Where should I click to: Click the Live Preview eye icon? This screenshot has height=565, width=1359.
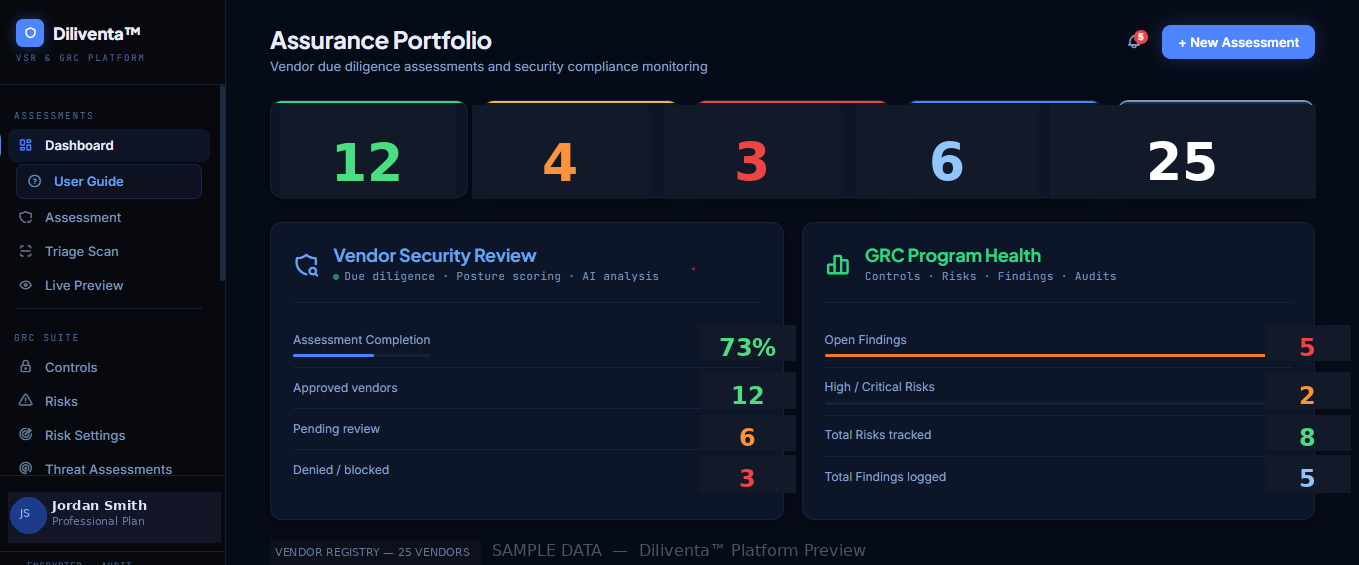26,285
